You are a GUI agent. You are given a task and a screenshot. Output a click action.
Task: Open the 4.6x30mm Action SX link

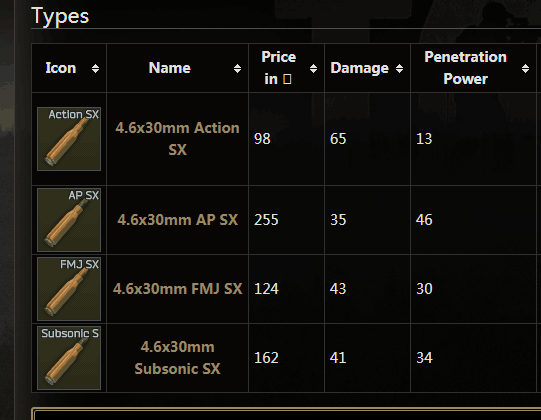[x=177, y=139]
